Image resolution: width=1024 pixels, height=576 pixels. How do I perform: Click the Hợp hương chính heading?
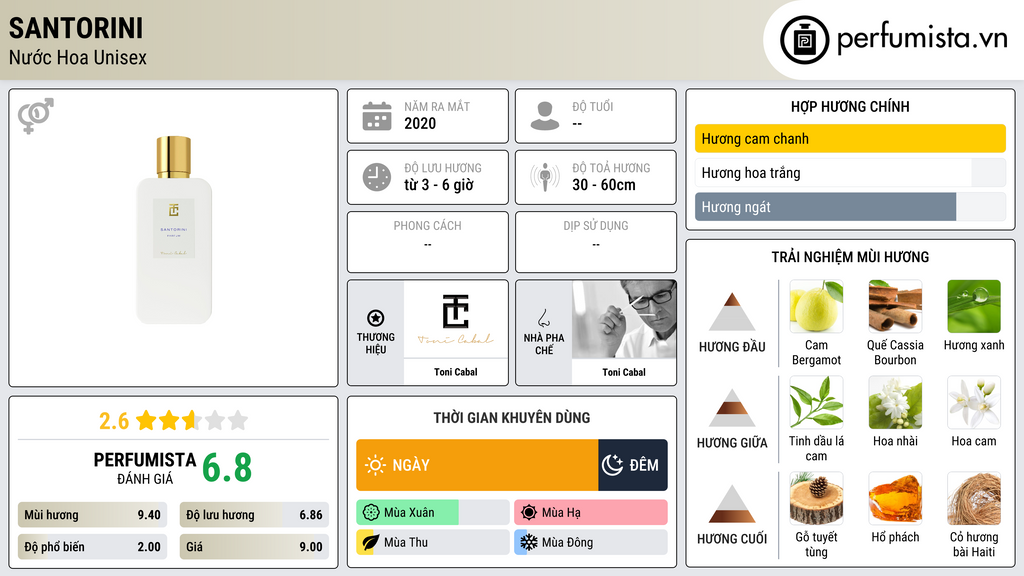[x=850, y=106]
